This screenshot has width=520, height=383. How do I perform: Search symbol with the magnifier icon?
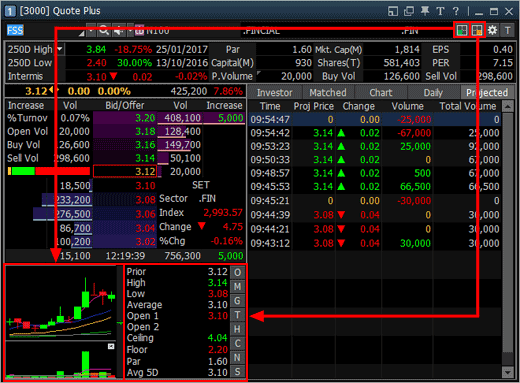pos(104,30)
